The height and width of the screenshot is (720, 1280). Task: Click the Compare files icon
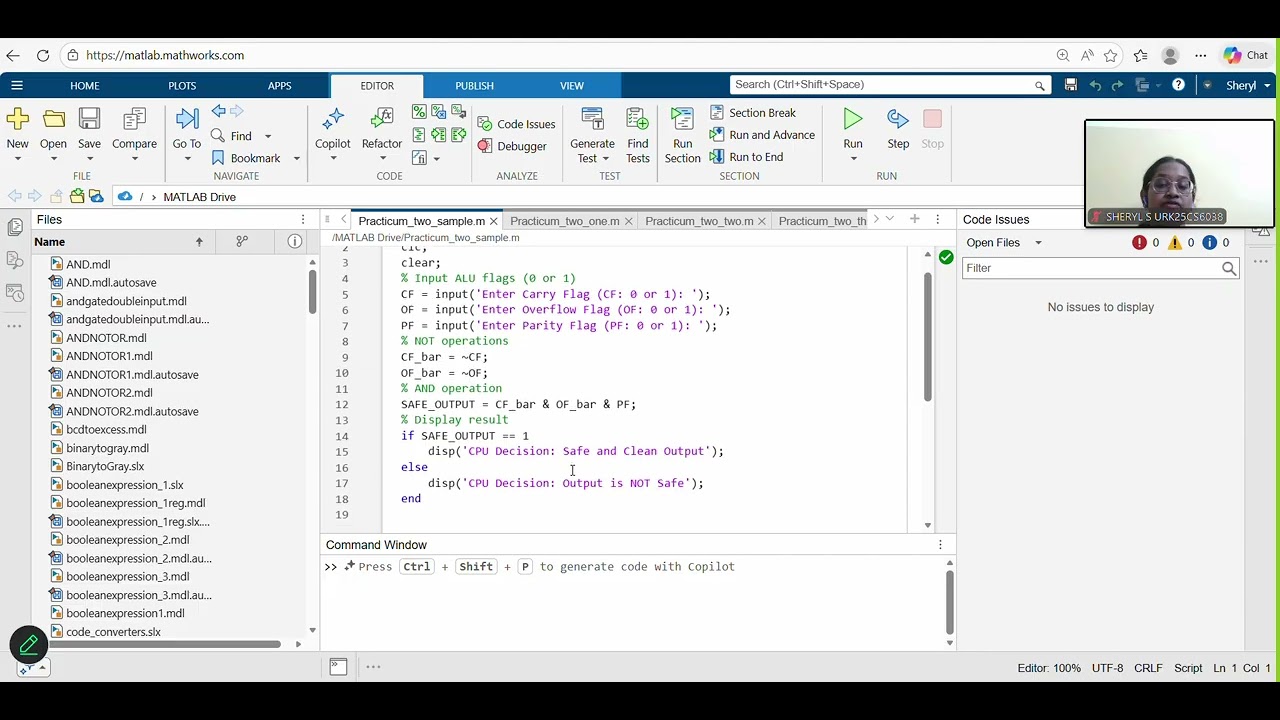(134, 120)
